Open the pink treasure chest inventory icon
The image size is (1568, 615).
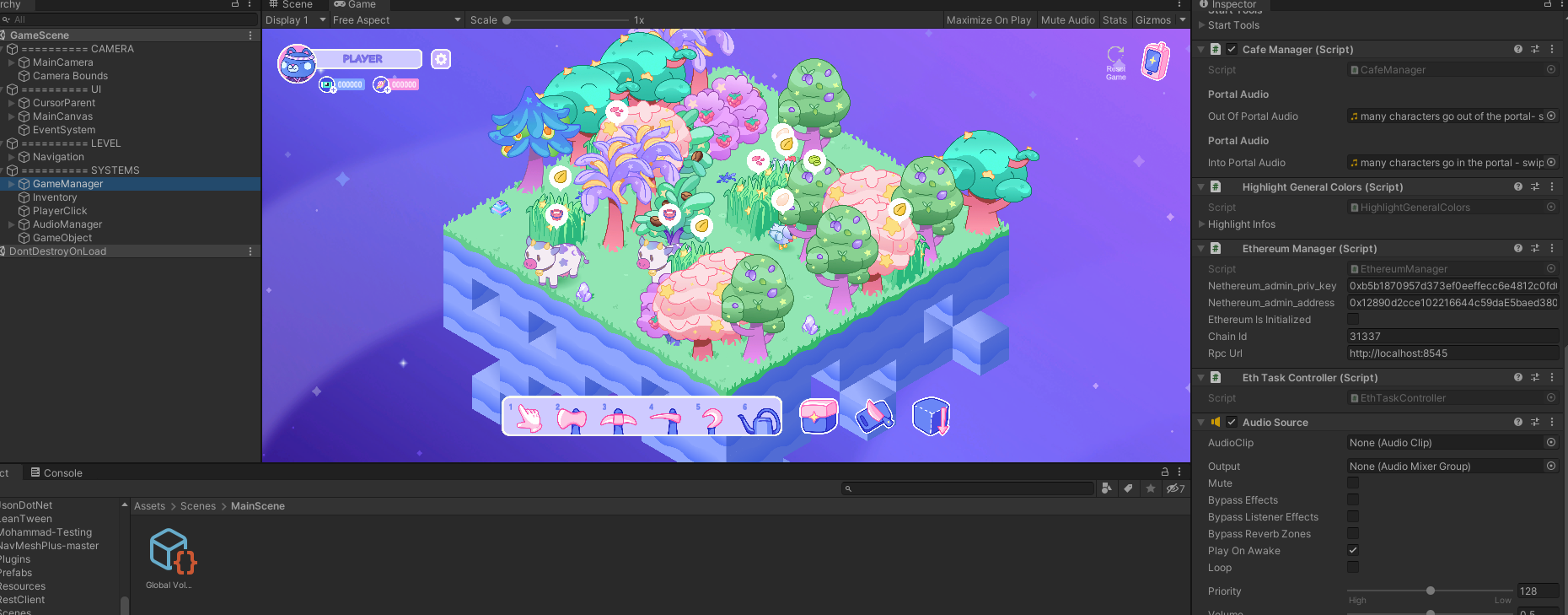coord(819,416)
